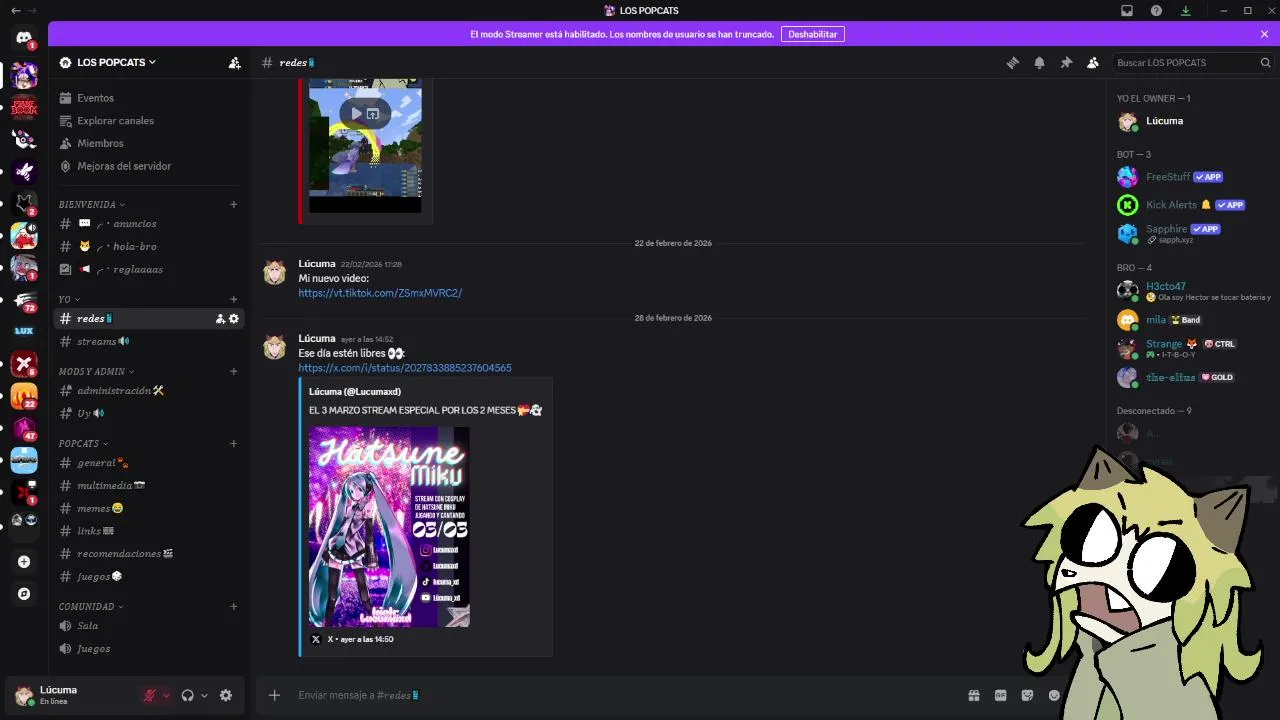Image resolution: width=1280 pixels, height=720 pixels.
Task: Join the streams voice channel
Action: click(150, 341)
